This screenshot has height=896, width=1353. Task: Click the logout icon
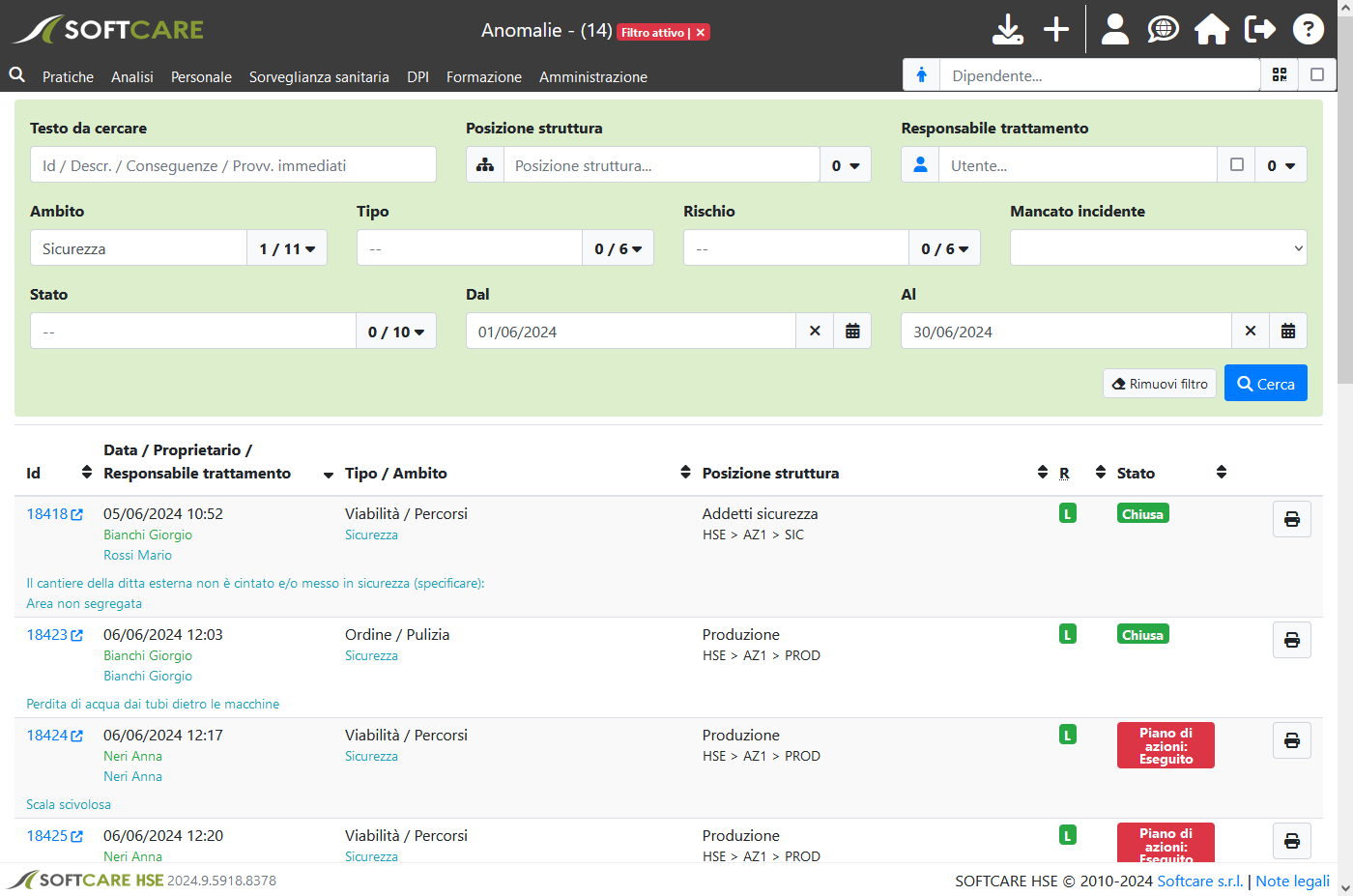[x=1259, y=29]
